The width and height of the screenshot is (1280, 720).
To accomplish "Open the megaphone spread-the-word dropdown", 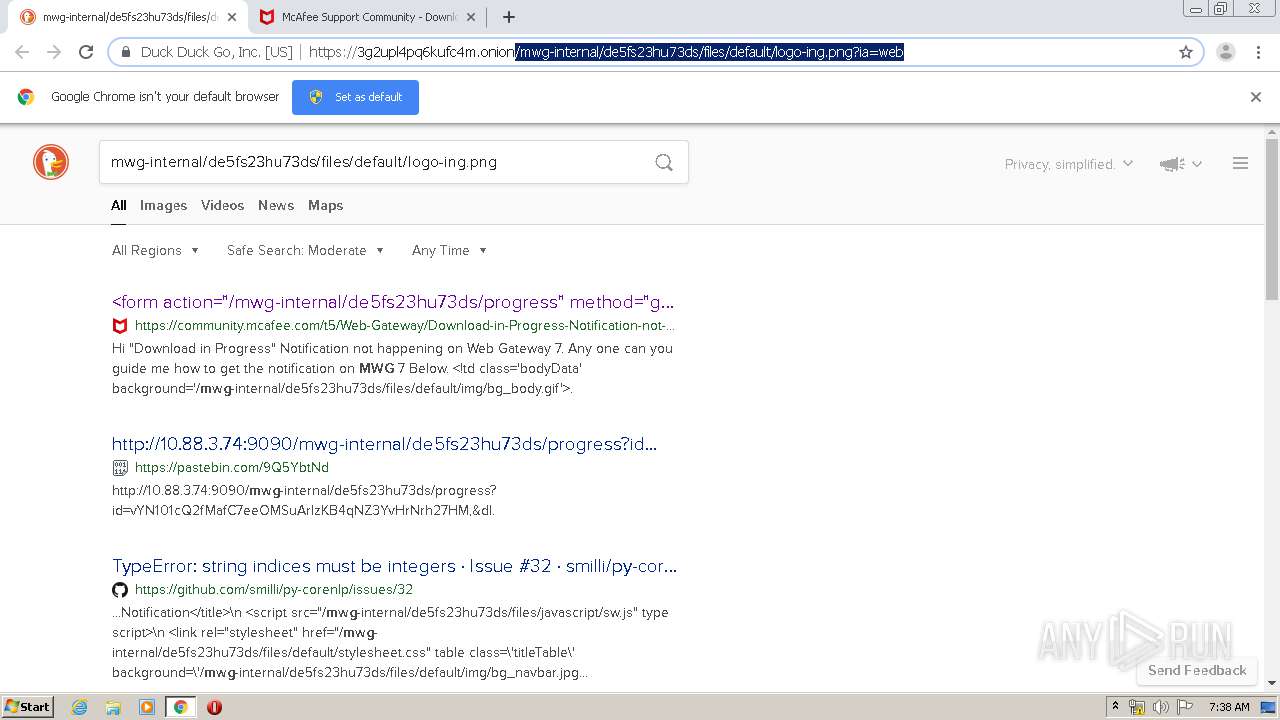I will click(1181, 164).
